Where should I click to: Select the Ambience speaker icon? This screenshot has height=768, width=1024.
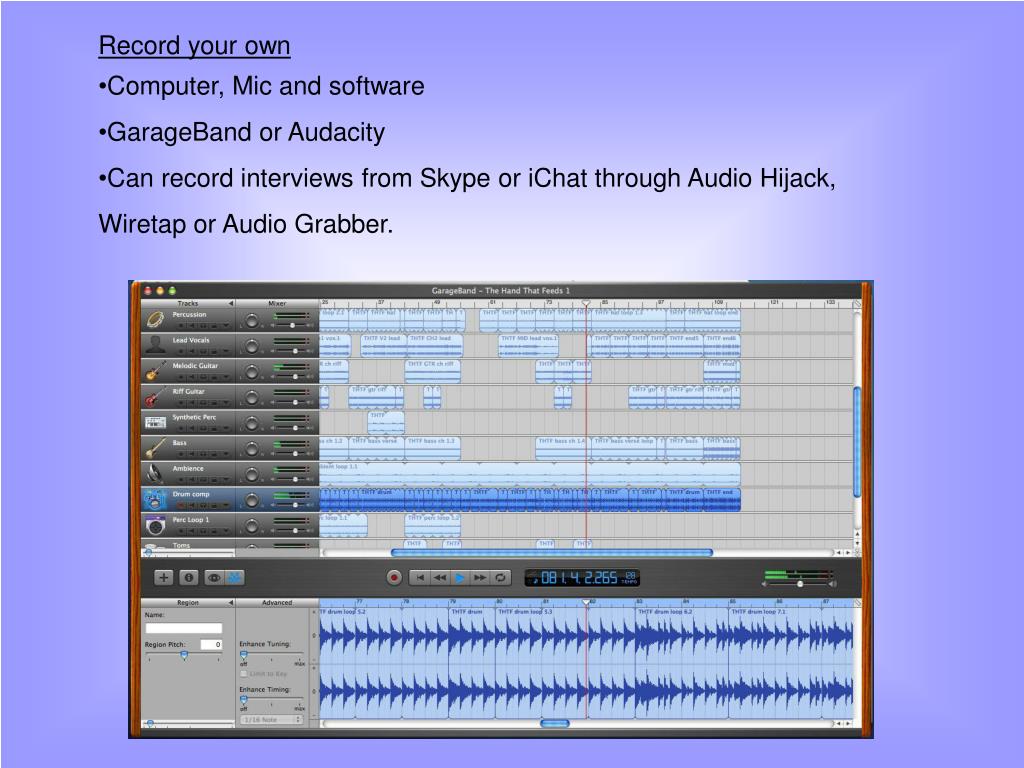(x=155, y=473)
